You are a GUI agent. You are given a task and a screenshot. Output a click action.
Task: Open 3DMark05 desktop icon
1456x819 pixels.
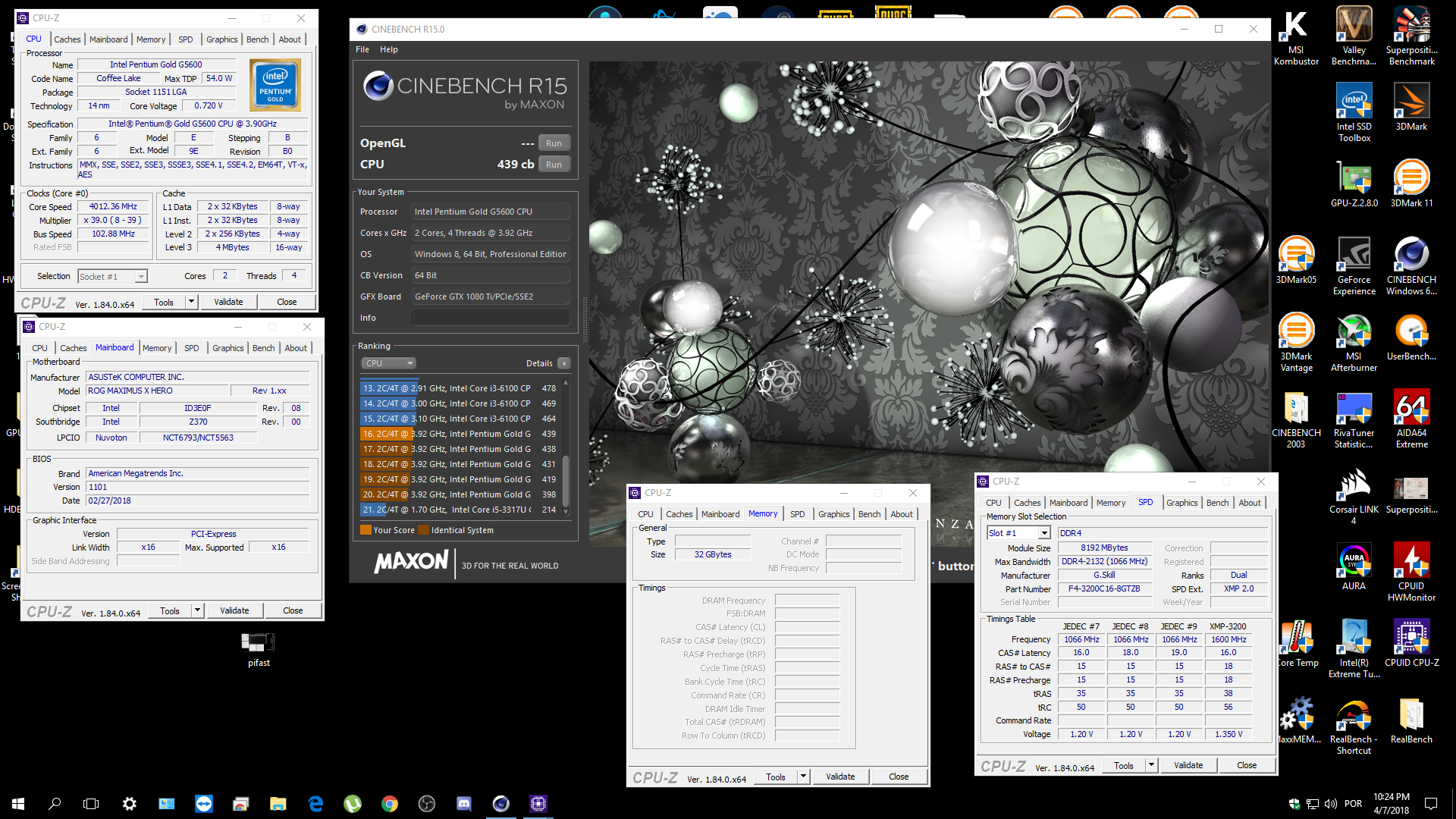pyautogui.click(x=1296, y=260)
